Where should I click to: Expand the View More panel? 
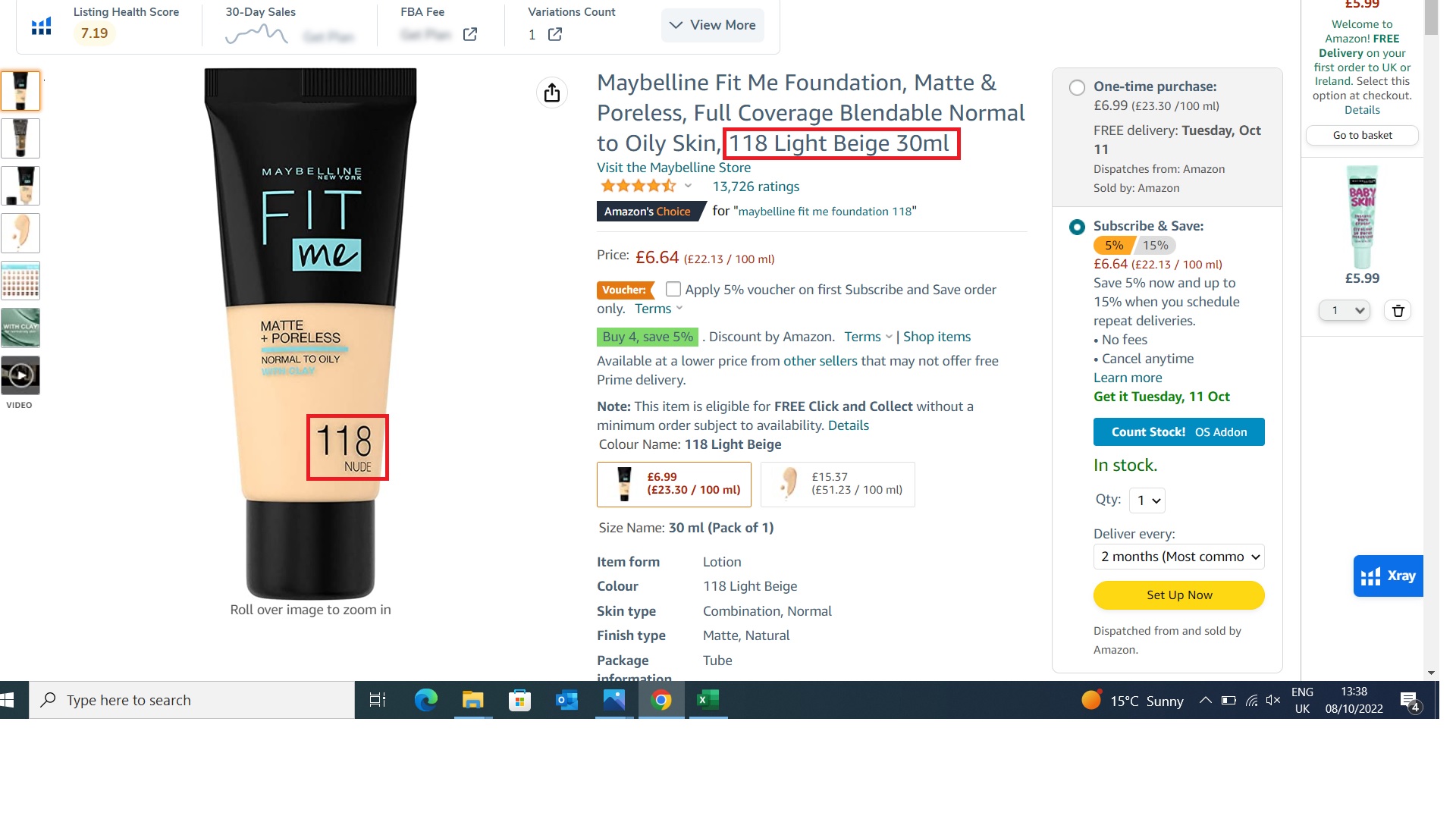(x=711, y=25)
